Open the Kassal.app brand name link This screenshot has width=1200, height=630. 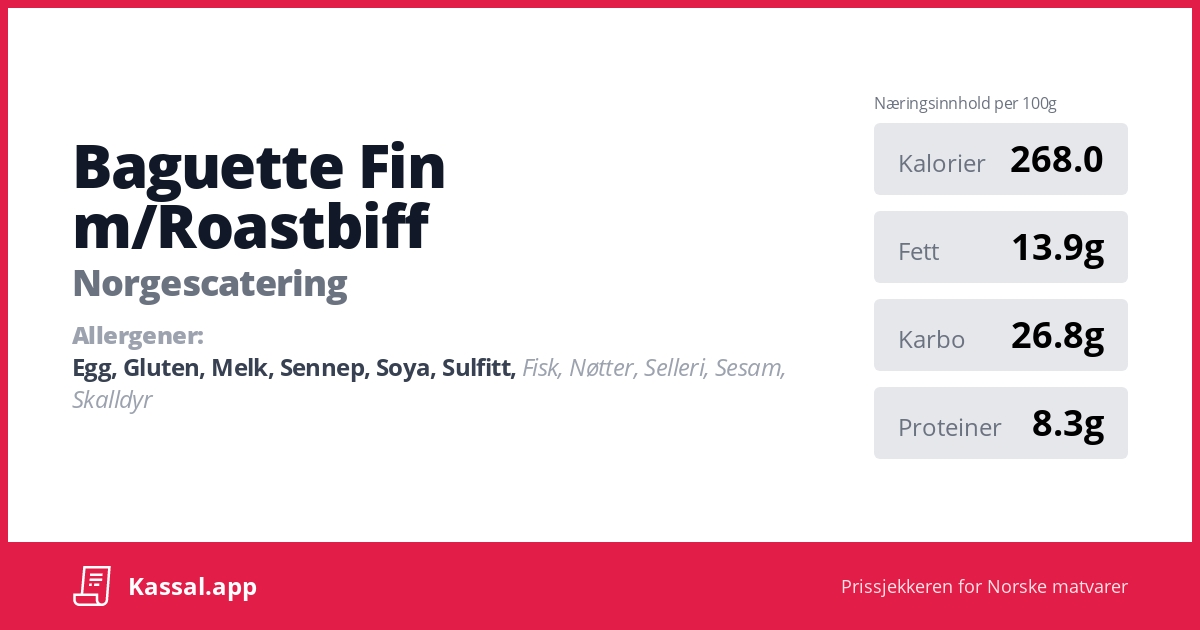[x=192, y=587]
